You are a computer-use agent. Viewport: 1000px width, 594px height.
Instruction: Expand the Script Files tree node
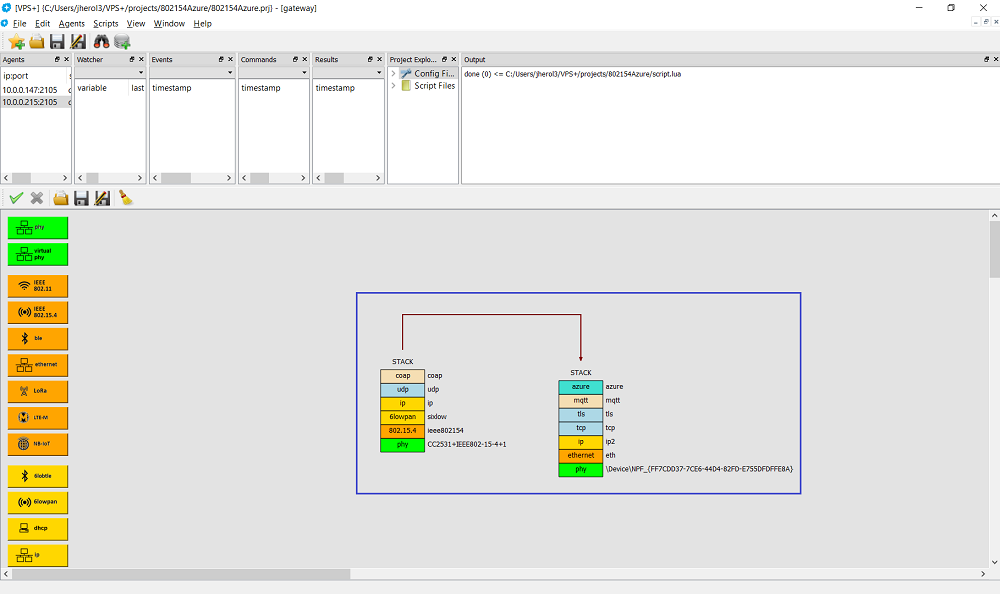(x=393, y=86)
